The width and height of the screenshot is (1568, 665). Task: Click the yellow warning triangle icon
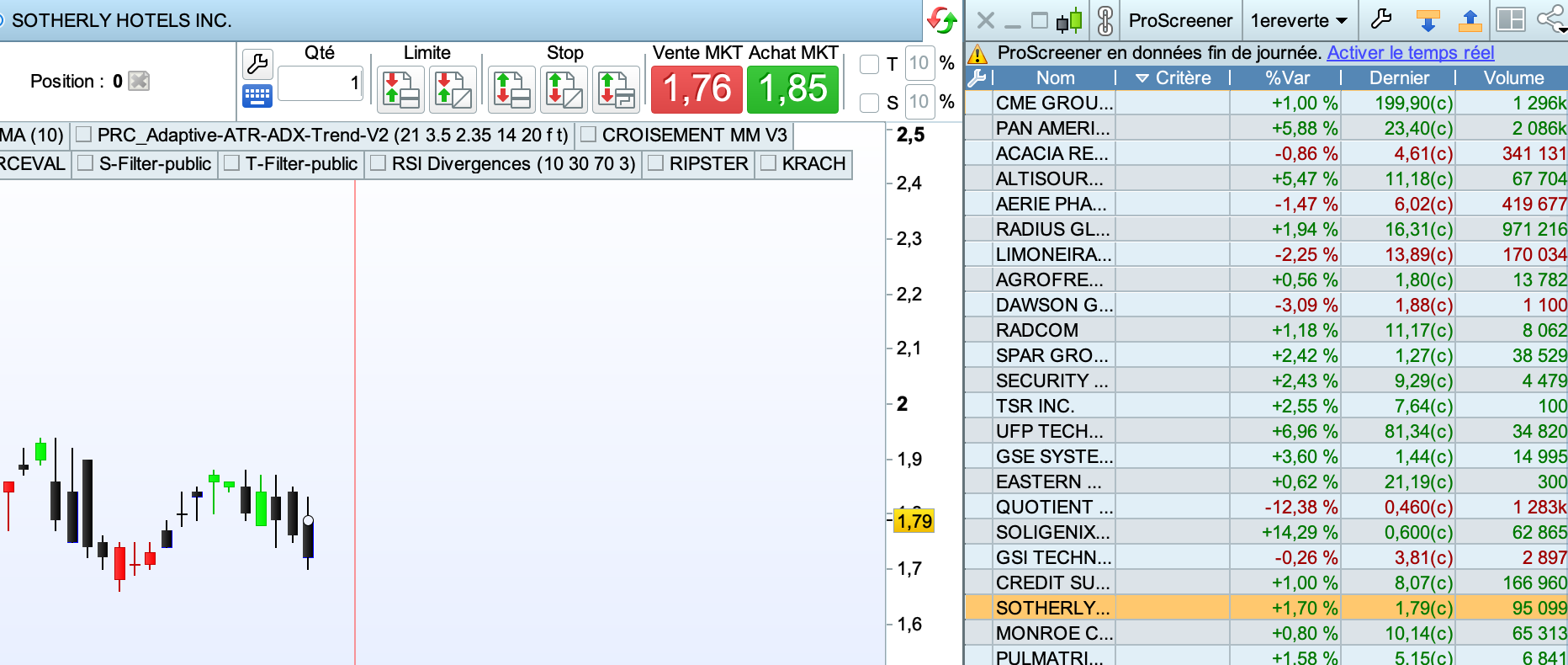977,54
